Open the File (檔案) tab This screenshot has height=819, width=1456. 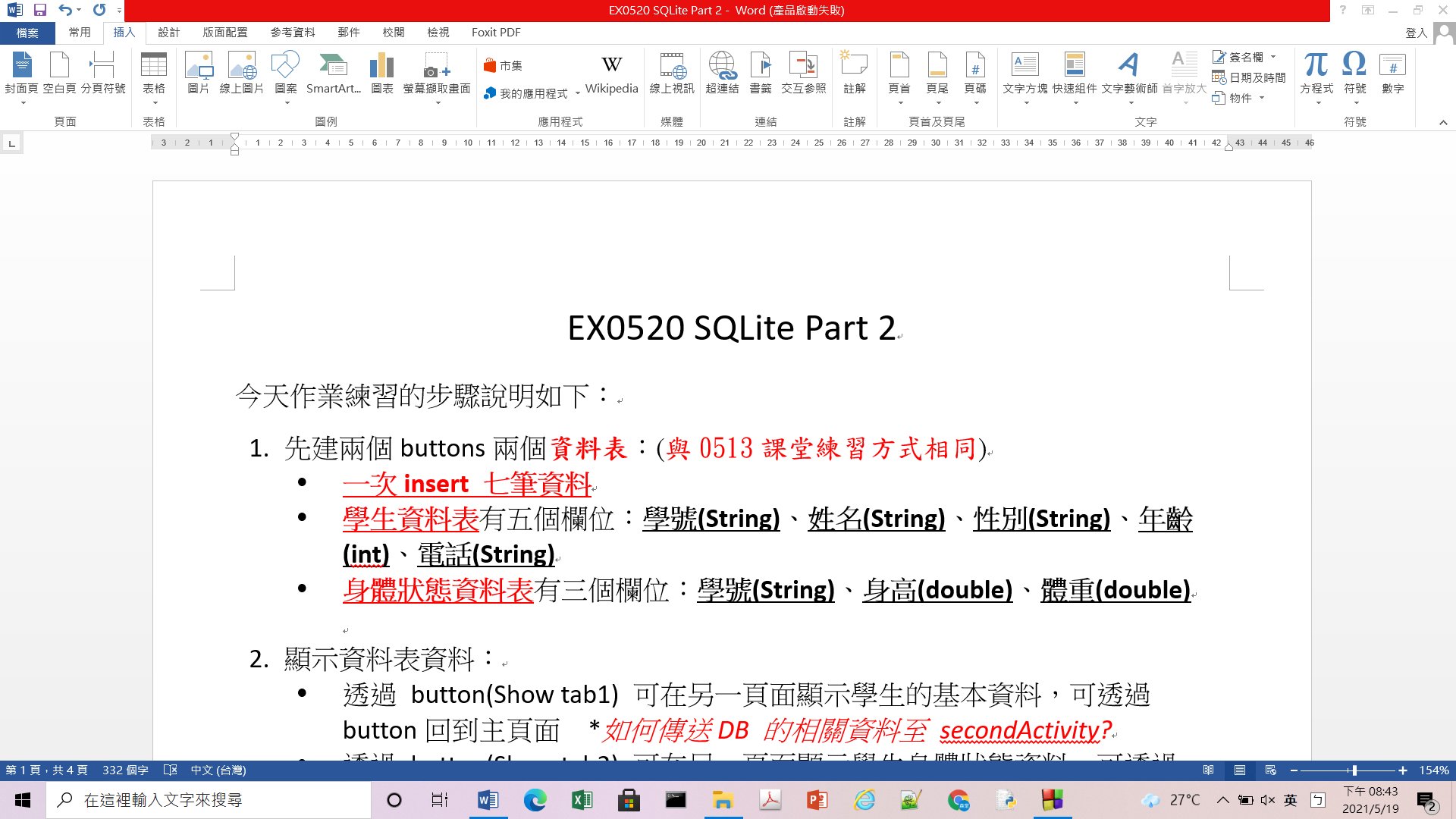[x=27, y=33]
